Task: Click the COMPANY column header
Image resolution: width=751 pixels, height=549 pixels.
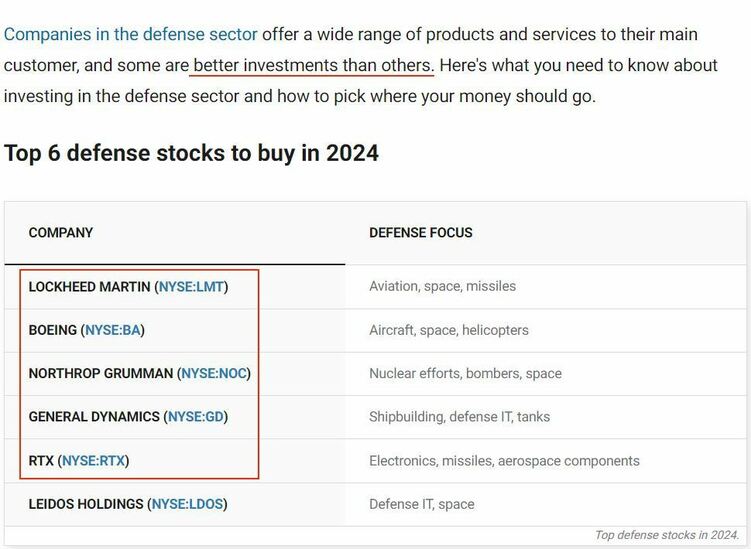Action: pos(61,233)
